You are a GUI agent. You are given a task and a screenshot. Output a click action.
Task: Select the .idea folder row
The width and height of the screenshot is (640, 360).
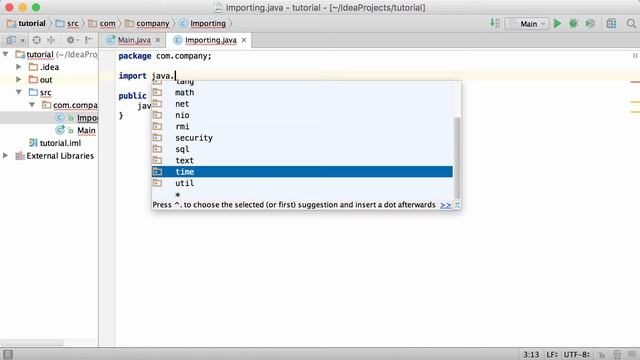[49, 67]
